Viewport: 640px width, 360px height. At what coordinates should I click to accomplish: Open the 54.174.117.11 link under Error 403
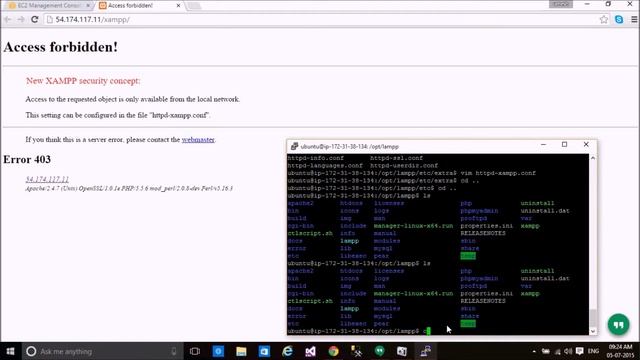(47, 179)
